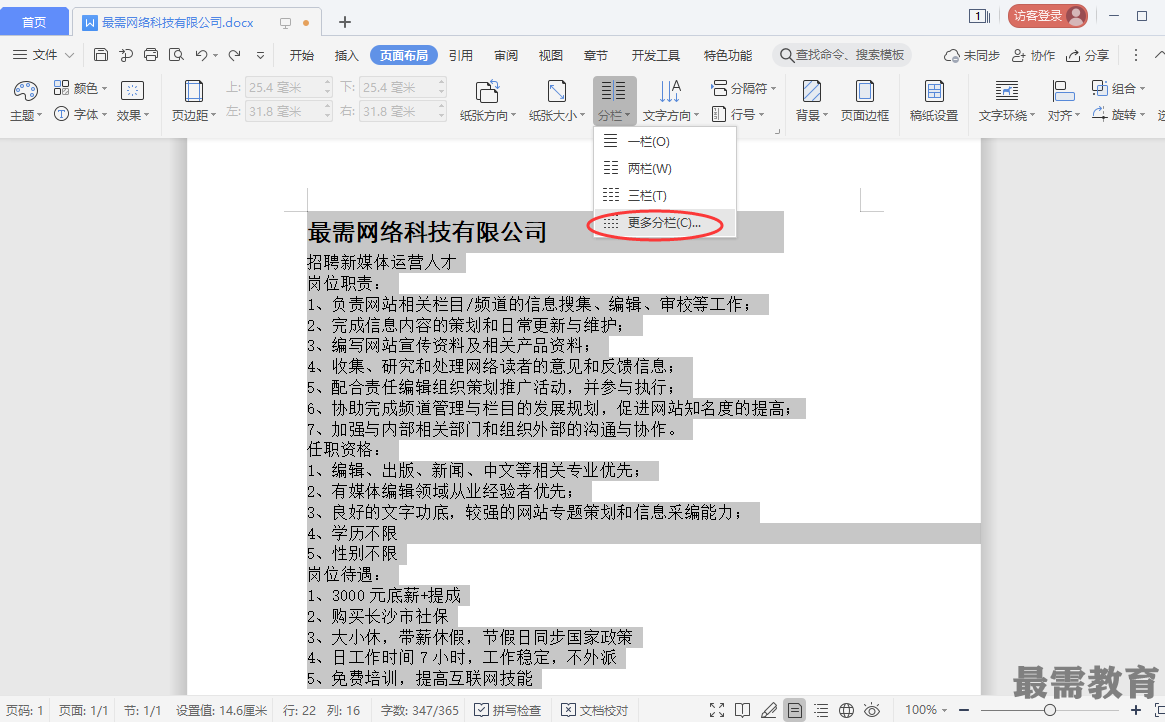Click the 文字环绕 text wrap icon
The height and width of the screenshot is (722, 1165).
click(1007, 91)
